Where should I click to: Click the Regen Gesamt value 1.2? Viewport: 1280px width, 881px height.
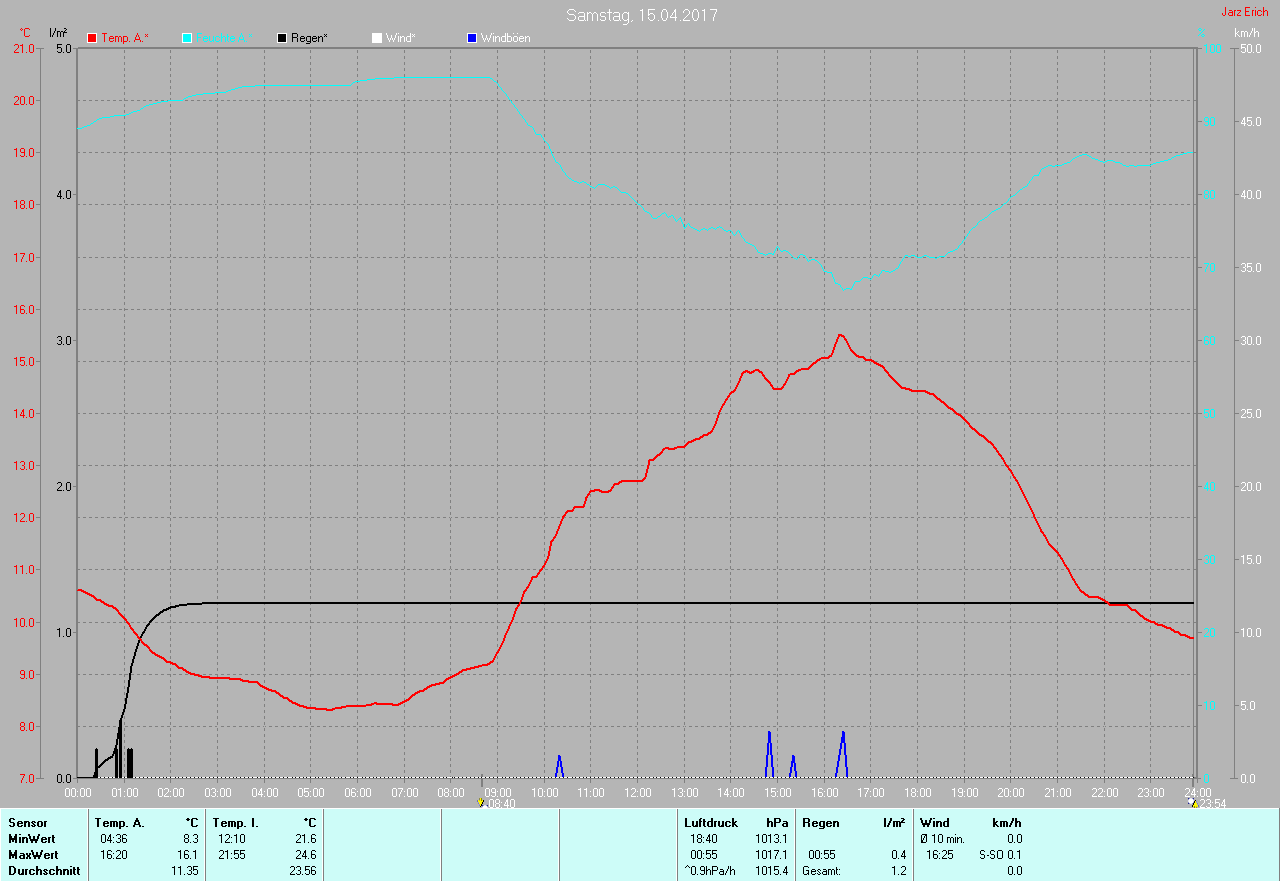[897, 871]
